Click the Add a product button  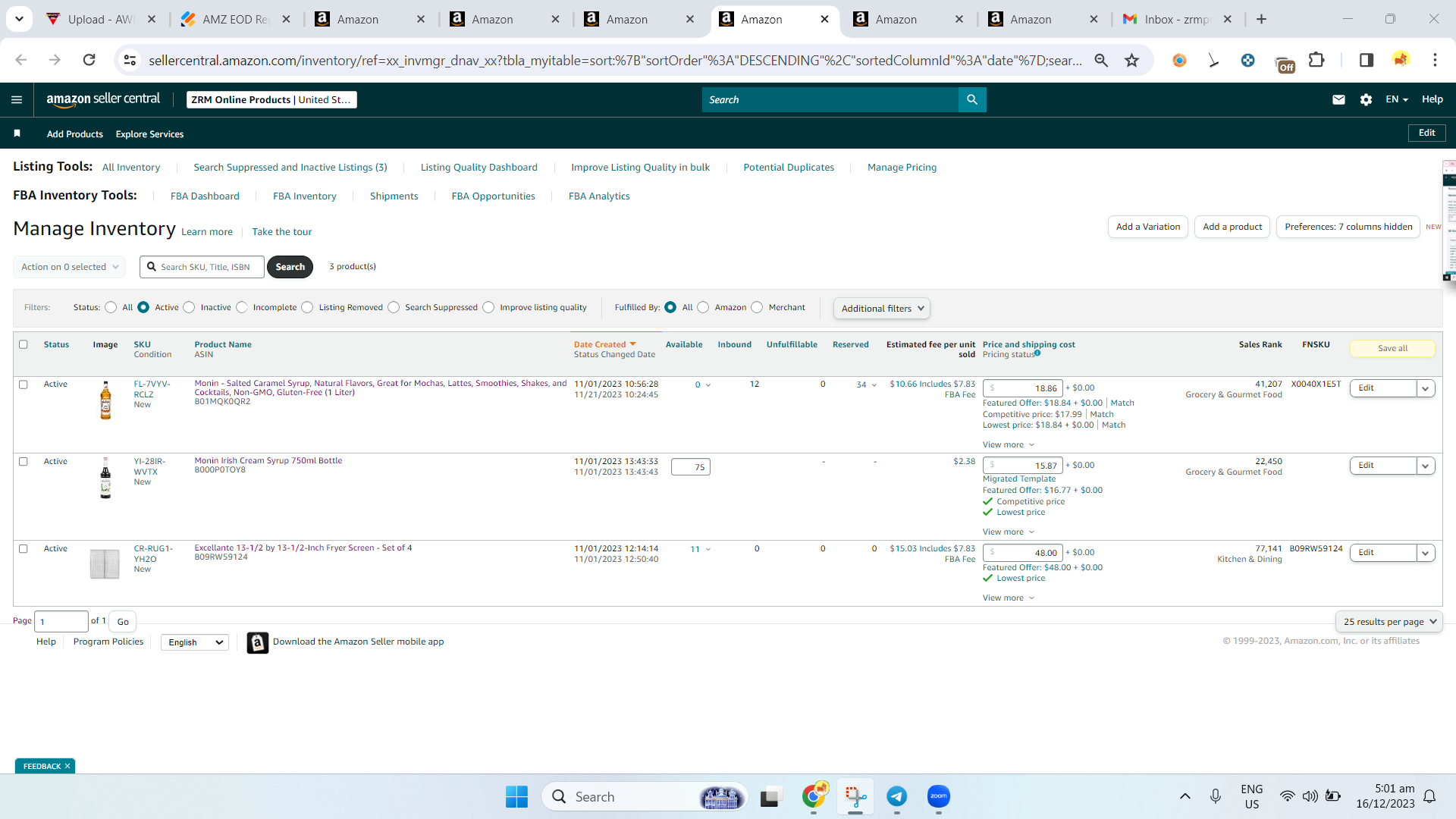pos(1232,227)
